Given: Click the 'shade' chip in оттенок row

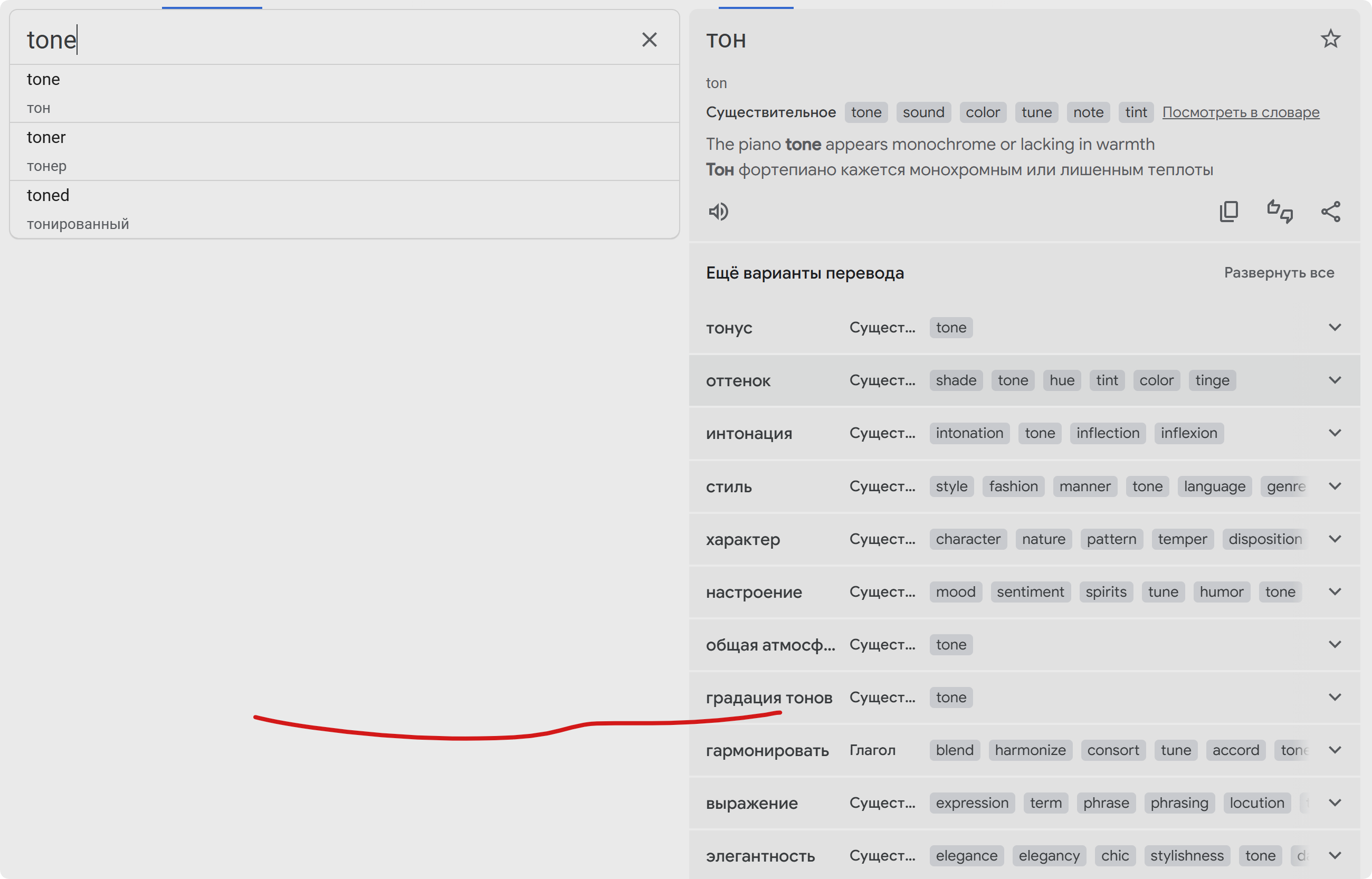Looking at the screenshot, I should tap(955, 380).
